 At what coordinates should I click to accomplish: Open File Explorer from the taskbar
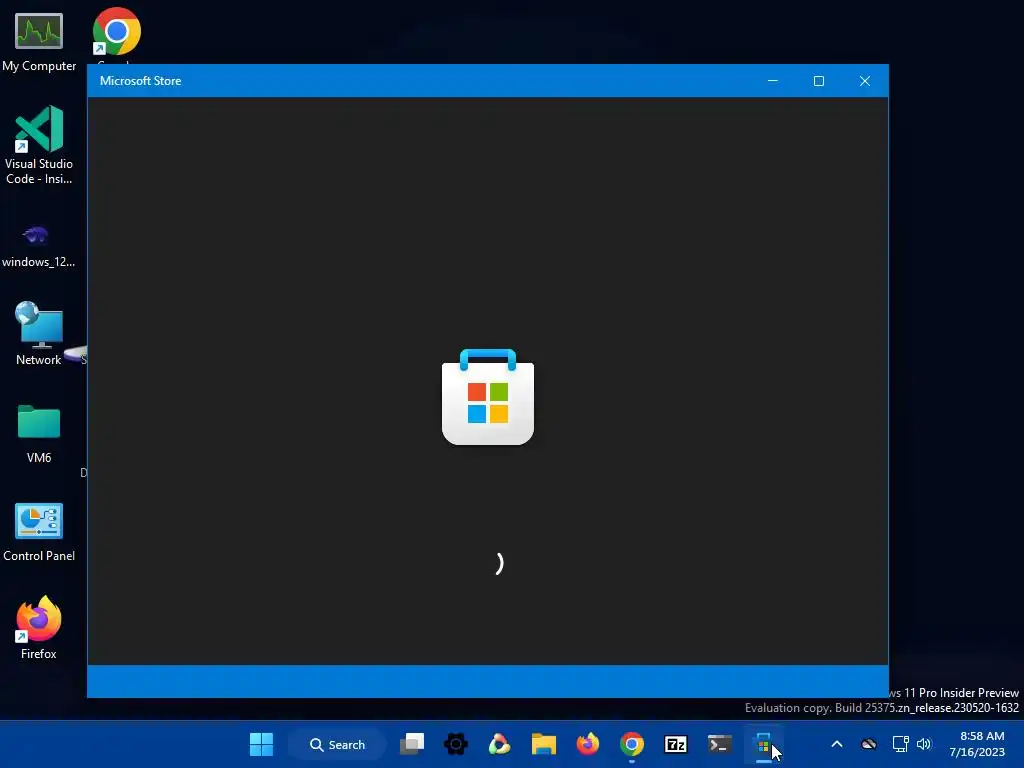543,744
